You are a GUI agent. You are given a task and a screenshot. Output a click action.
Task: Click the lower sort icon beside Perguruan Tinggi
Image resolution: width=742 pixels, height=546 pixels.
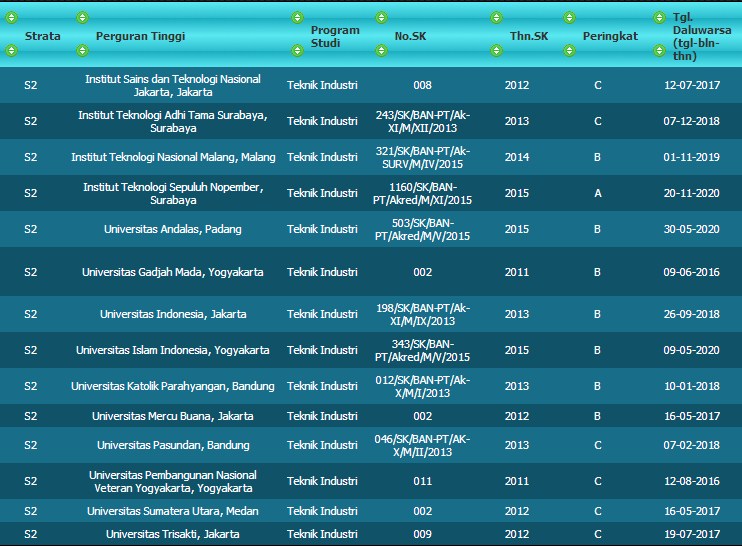[82, 50]
